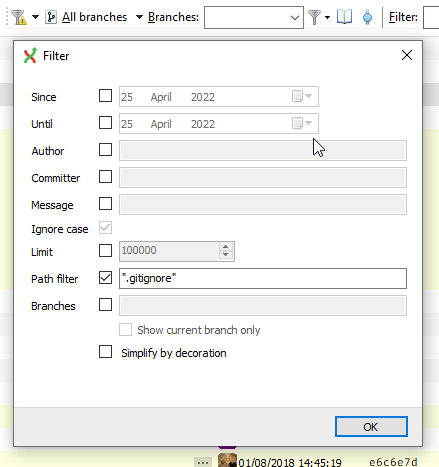439x467 pixels.
Task: Open the All branches menu arrow
Action: pyautogui.click(x=139, y=17)
